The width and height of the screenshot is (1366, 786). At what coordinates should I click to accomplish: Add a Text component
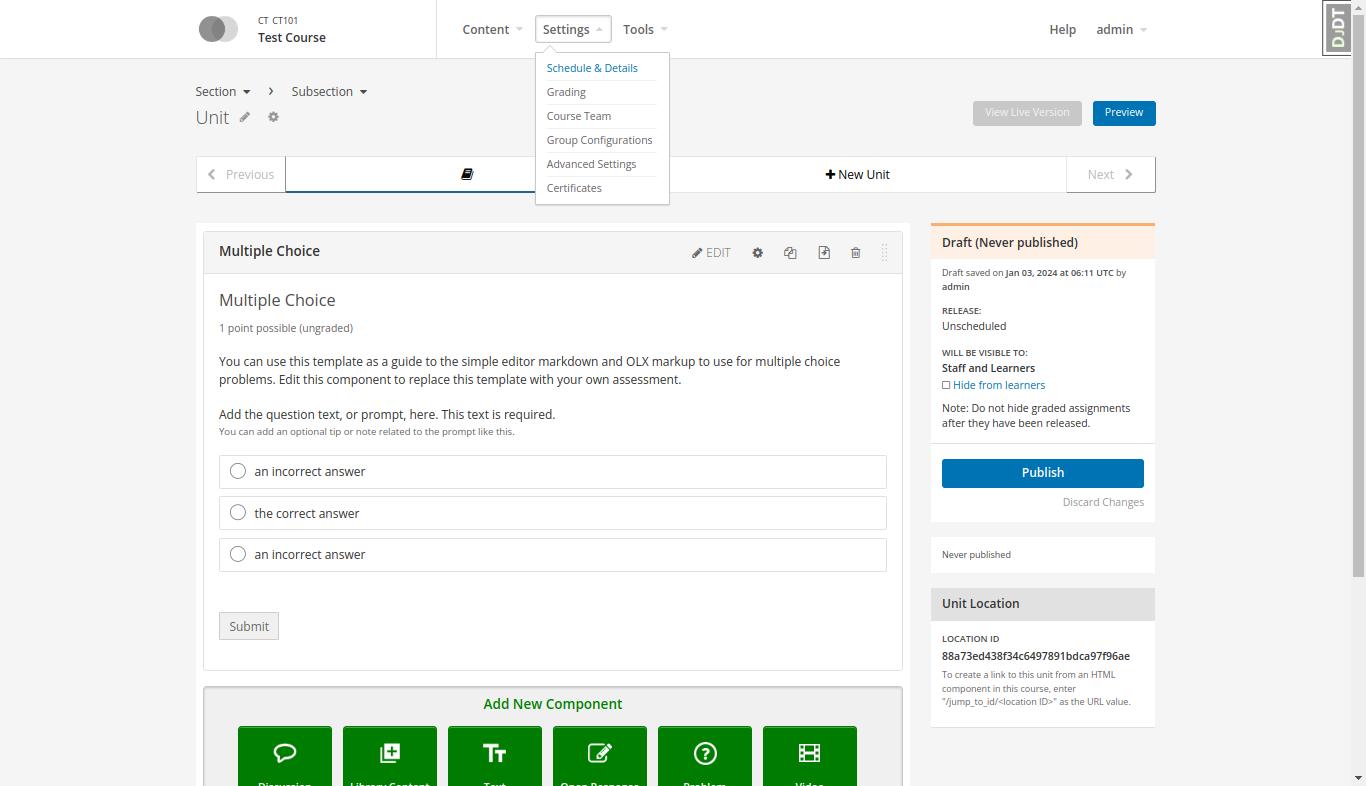(495, 757)
